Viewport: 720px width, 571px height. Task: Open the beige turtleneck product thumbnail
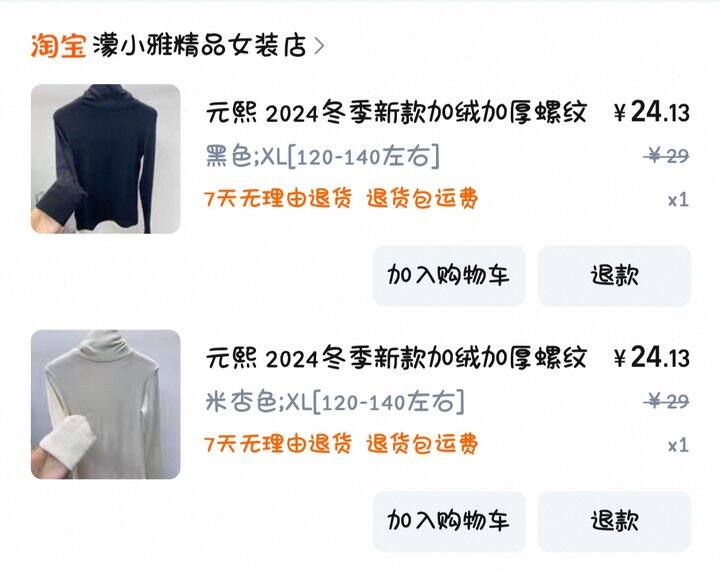pos(106,404)
